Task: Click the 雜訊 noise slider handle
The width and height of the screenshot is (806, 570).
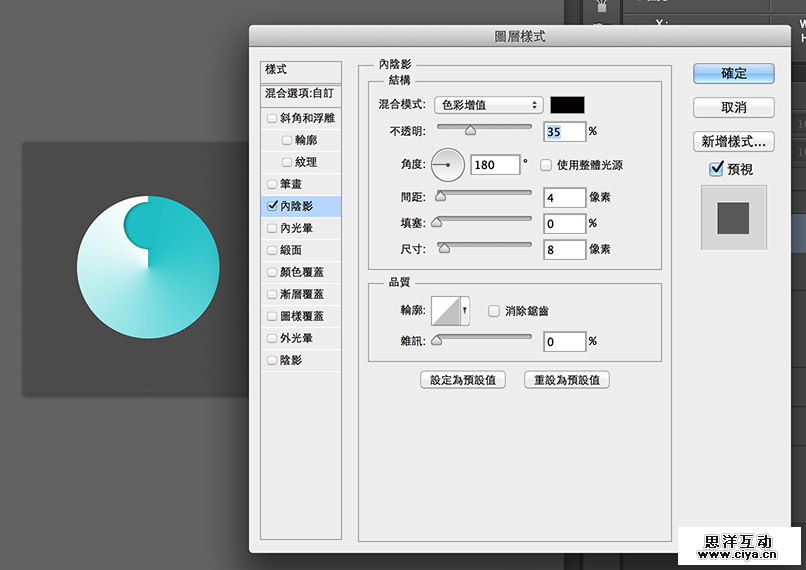Action: tap(436, 340)
